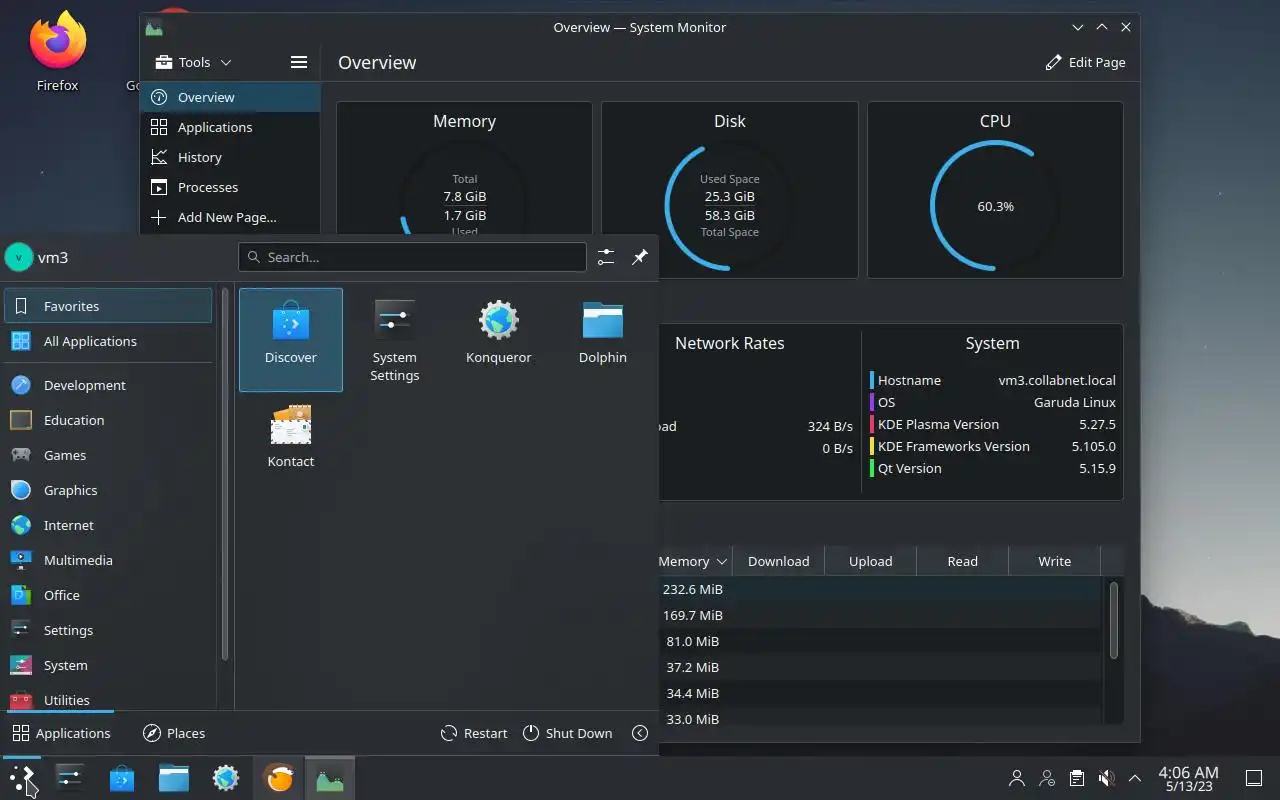Expand hidden system tray icons arrow
This screenshot has width=1280, height=800.
click(x=1135, y=778)
